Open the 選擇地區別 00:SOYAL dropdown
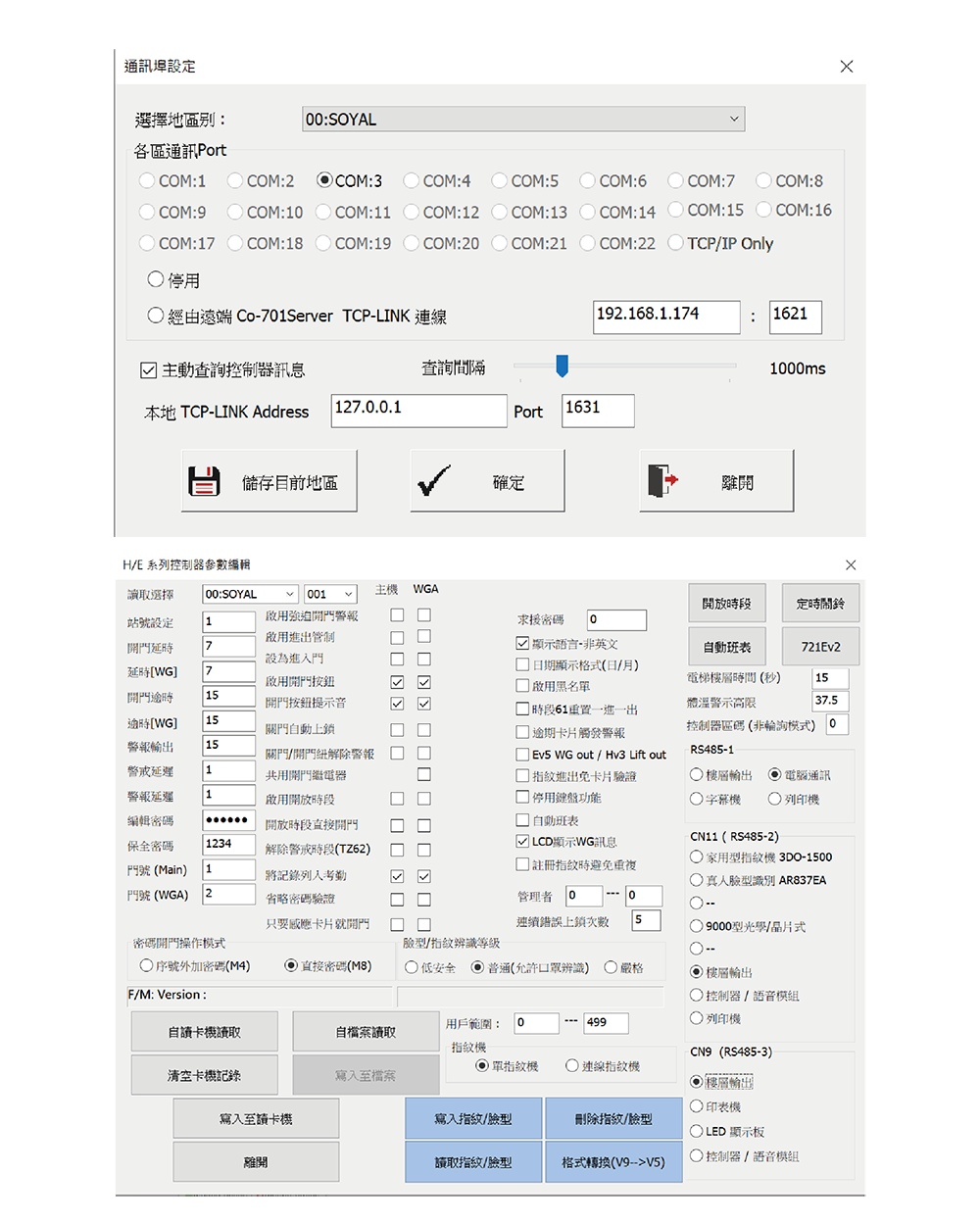This screenshot has width=980, height=1224. [x=523, y=120]
